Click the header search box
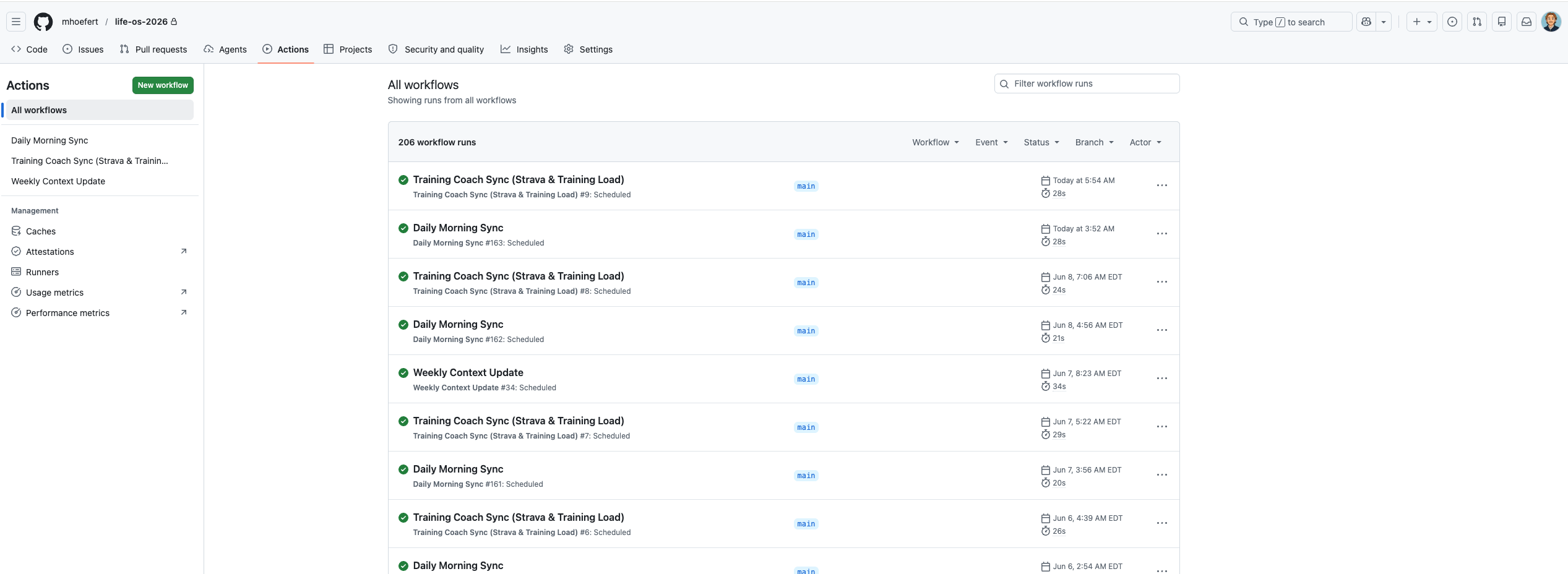 1291,22
